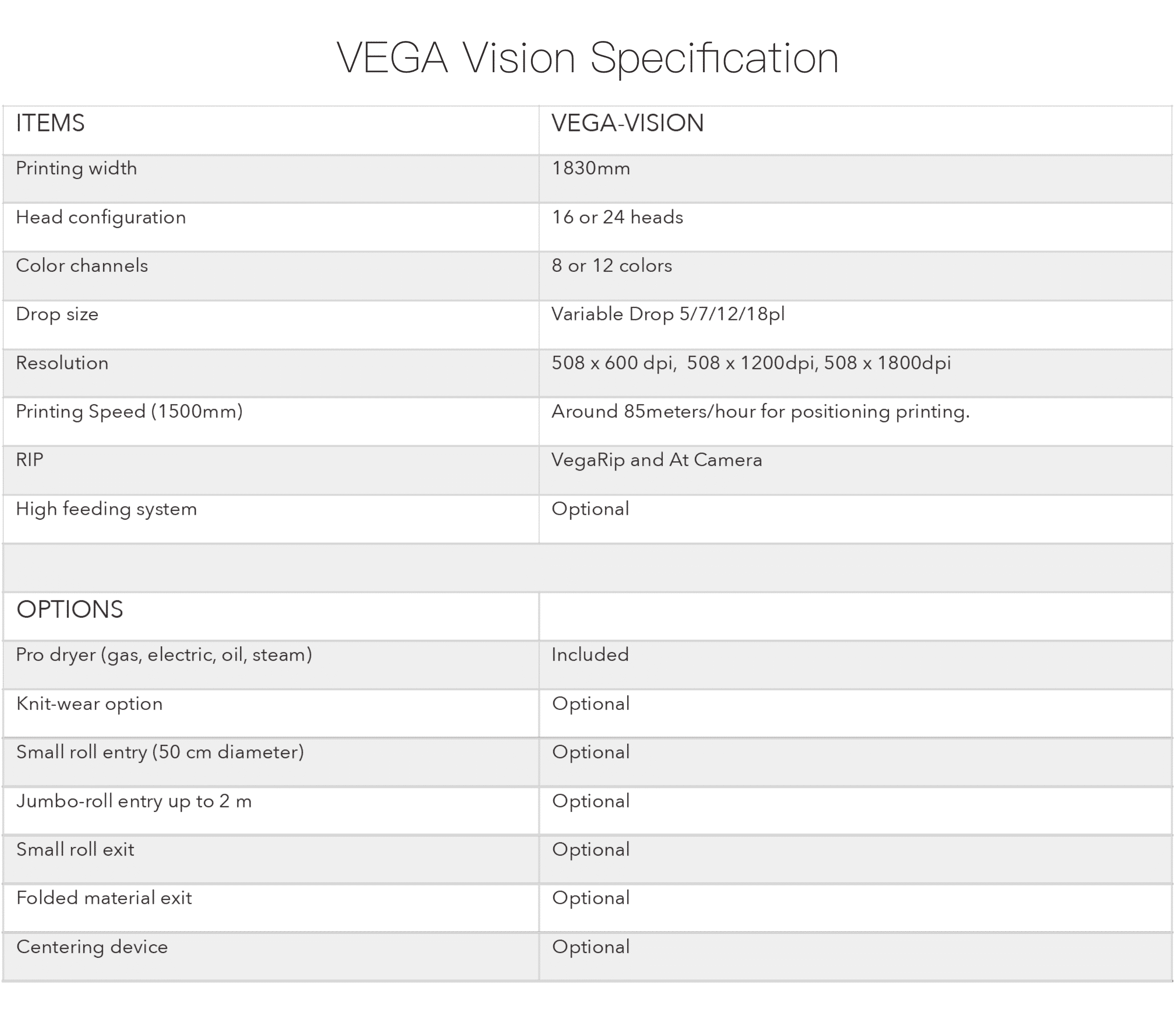Click the Variable Drop 5/7/12/18pl text

[x=668, y=315]
